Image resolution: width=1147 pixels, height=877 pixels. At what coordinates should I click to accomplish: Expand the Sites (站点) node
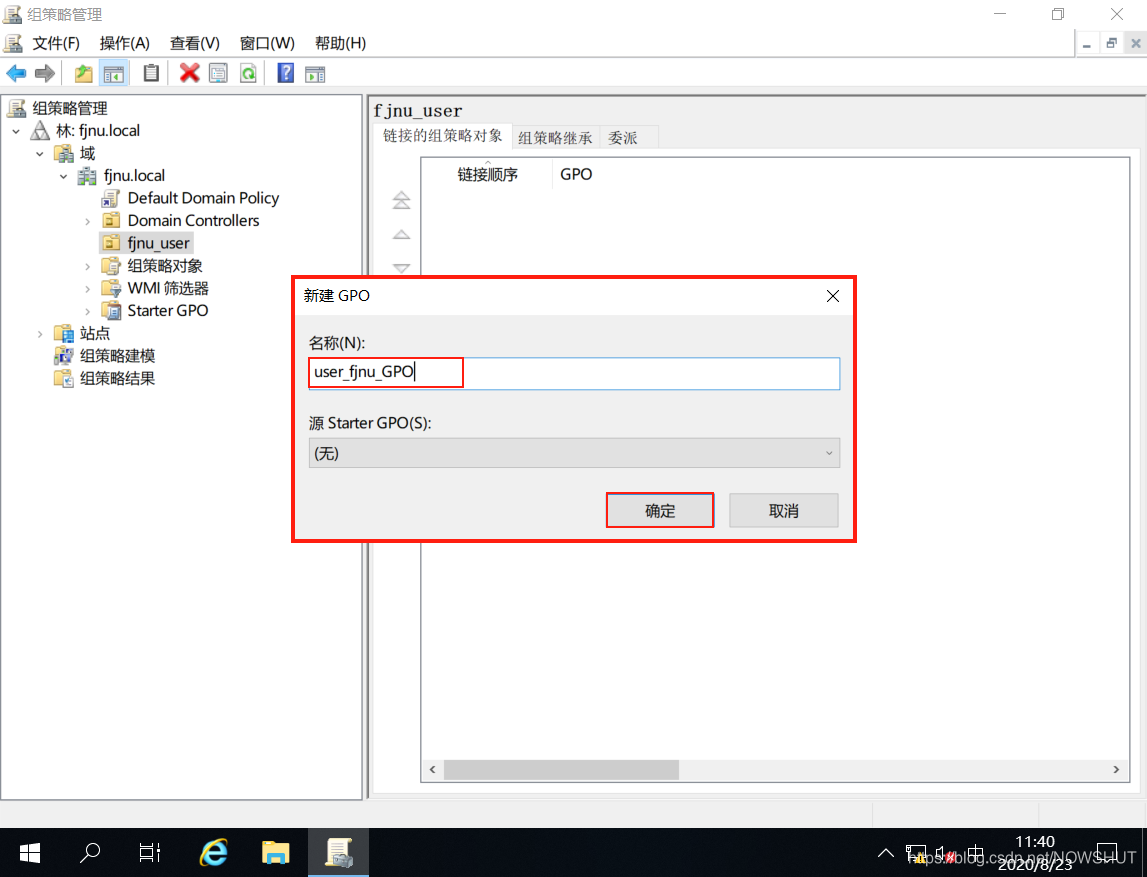(40, 334)
